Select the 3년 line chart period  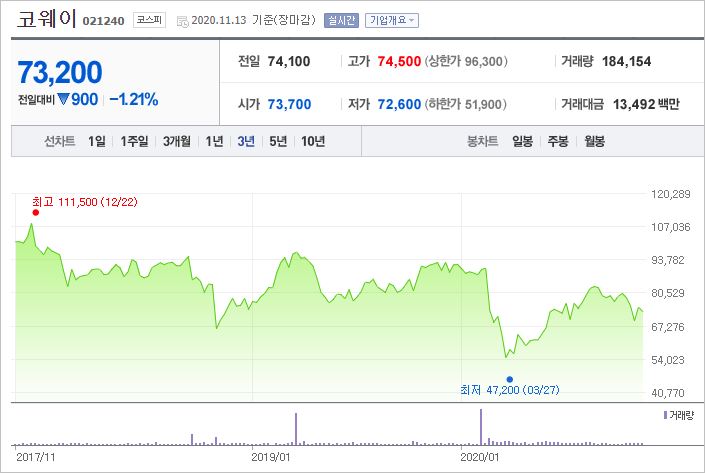246,141
